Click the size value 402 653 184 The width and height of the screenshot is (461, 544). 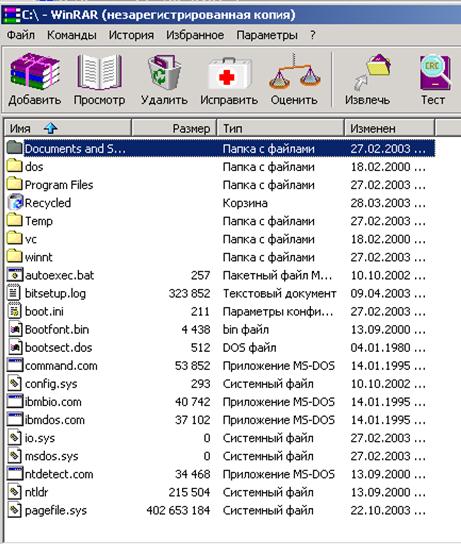tap(178, 510)
